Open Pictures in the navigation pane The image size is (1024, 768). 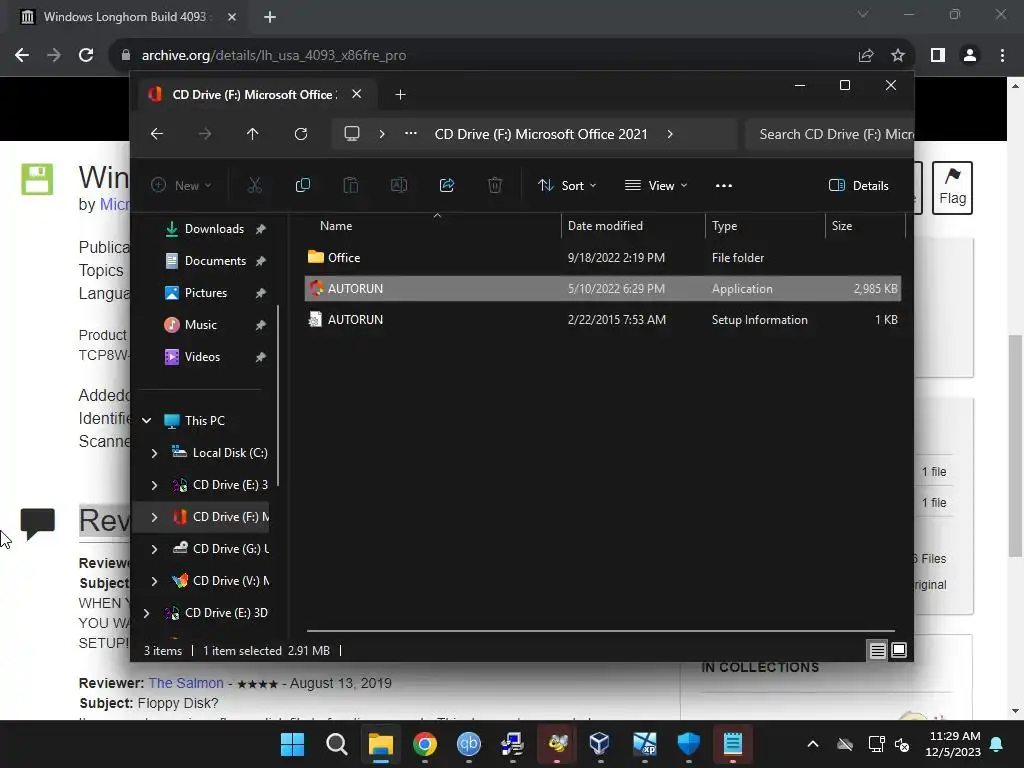(x=204, y=293)
